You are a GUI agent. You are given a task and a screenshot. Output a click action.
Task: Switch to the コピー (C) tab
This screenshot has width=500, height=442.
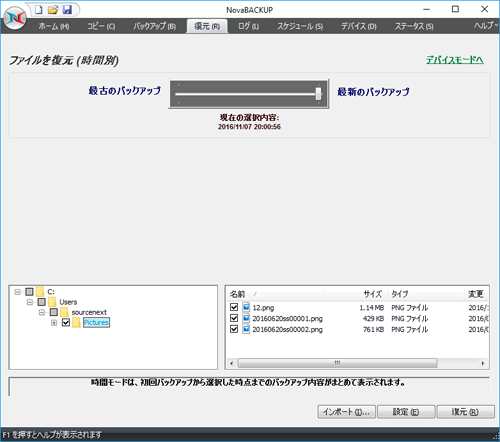[101, 26]
